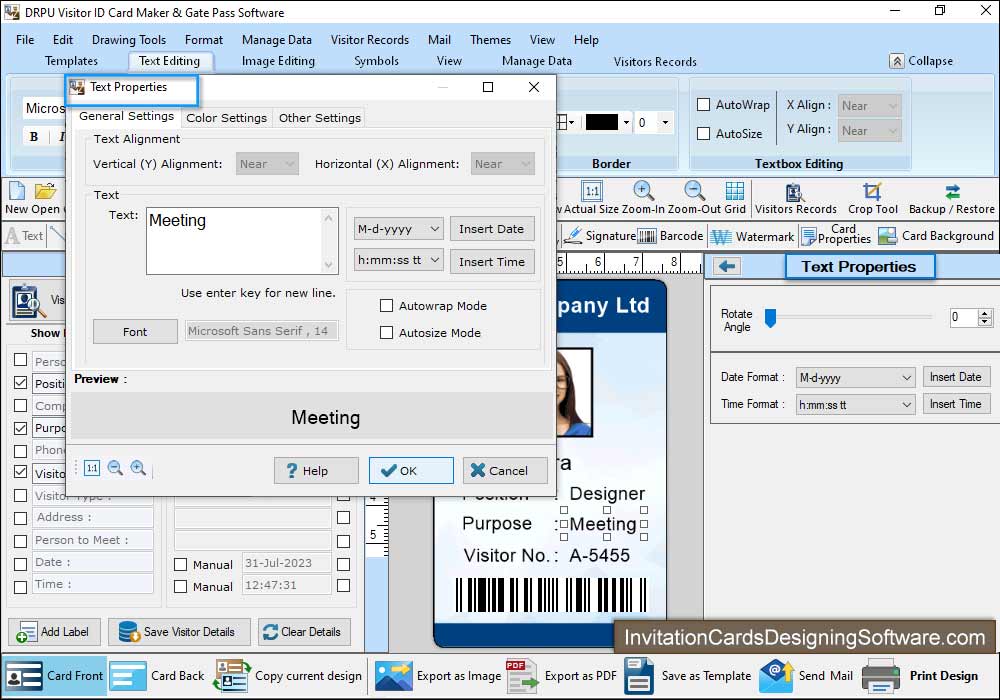Open the Drawing Tools menu
This screenshot has width=1000, height=700.
coord(129,40)
